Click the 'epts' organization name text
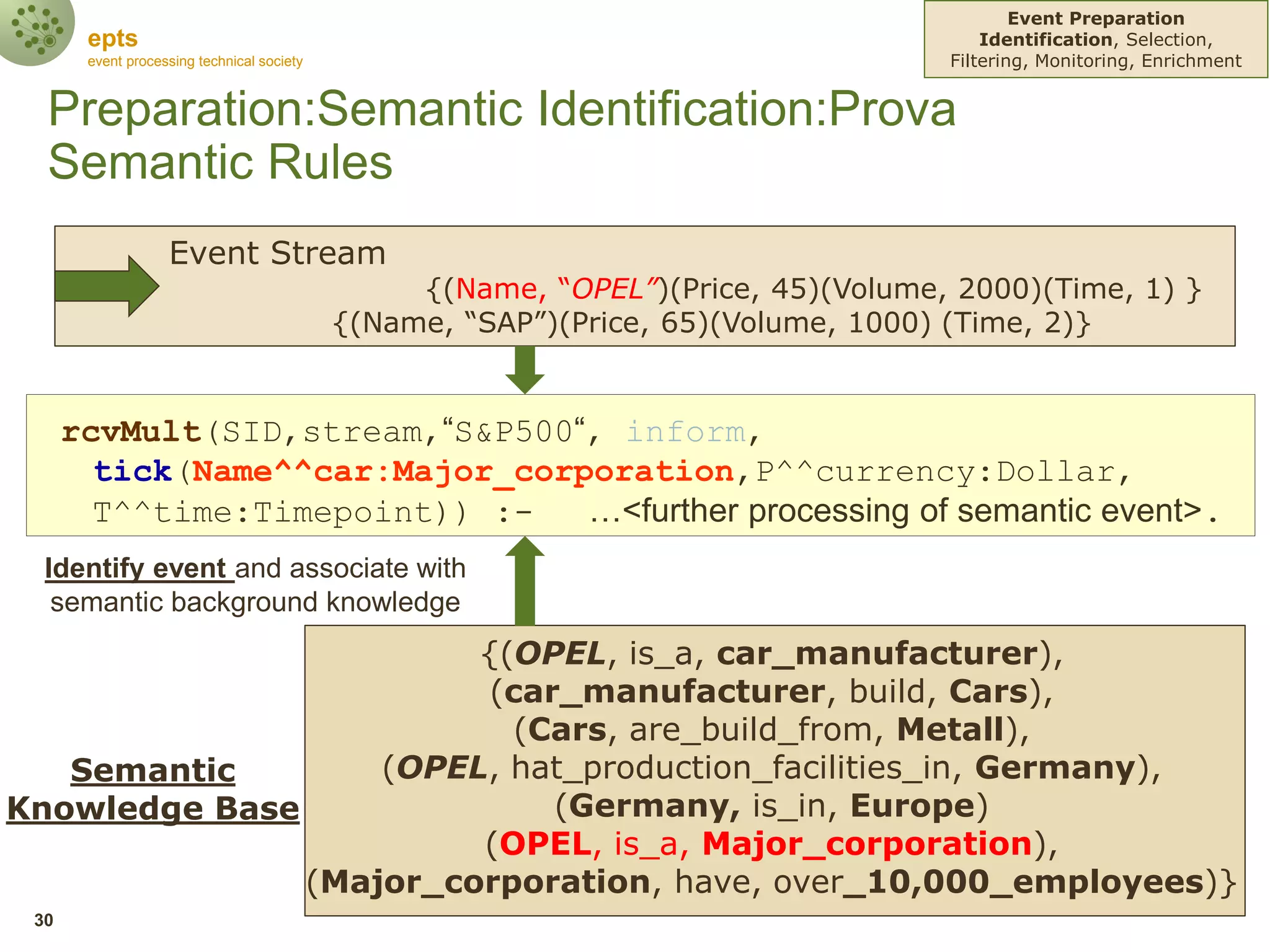The width and height of the screenshot is (1270, 952). [x=112, y=38]
